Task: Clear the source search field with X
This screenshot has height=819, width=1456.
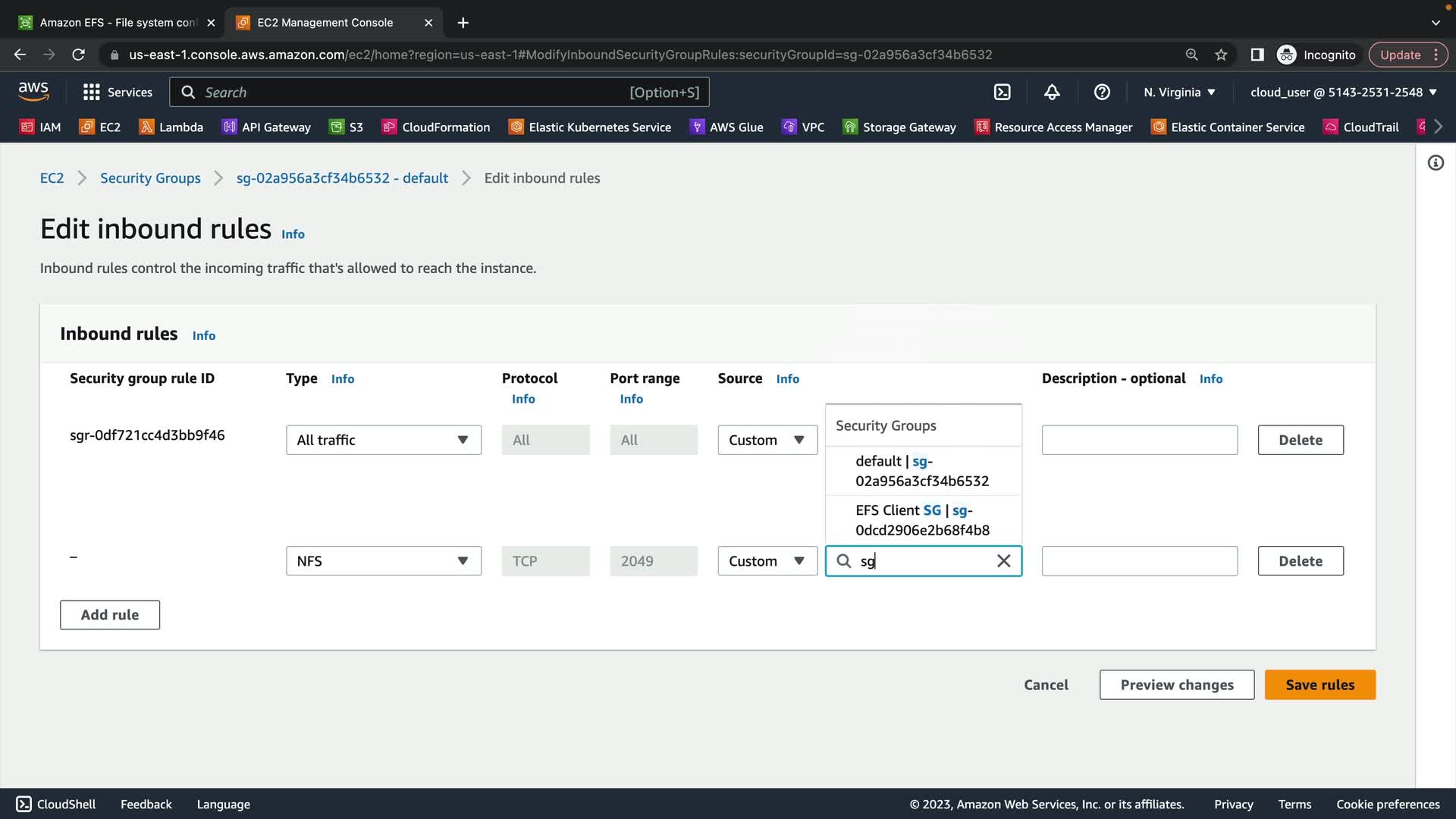Action: [1003, 561]
